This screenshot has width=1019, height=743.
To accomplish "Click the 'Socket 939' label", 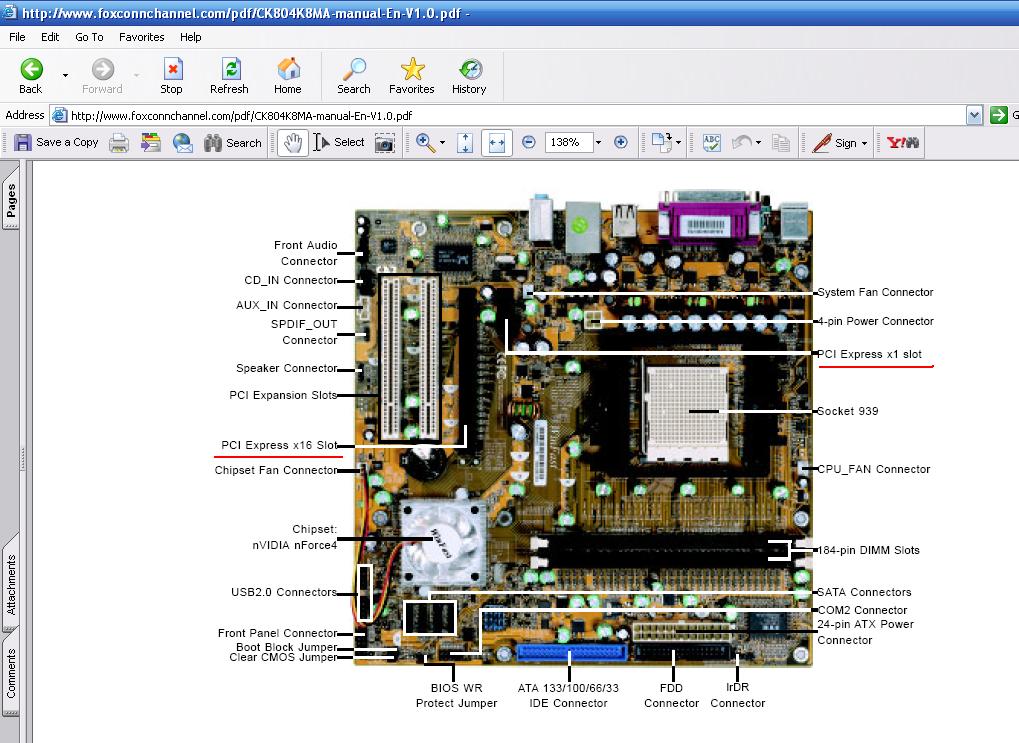I will (x=847, y=411).
